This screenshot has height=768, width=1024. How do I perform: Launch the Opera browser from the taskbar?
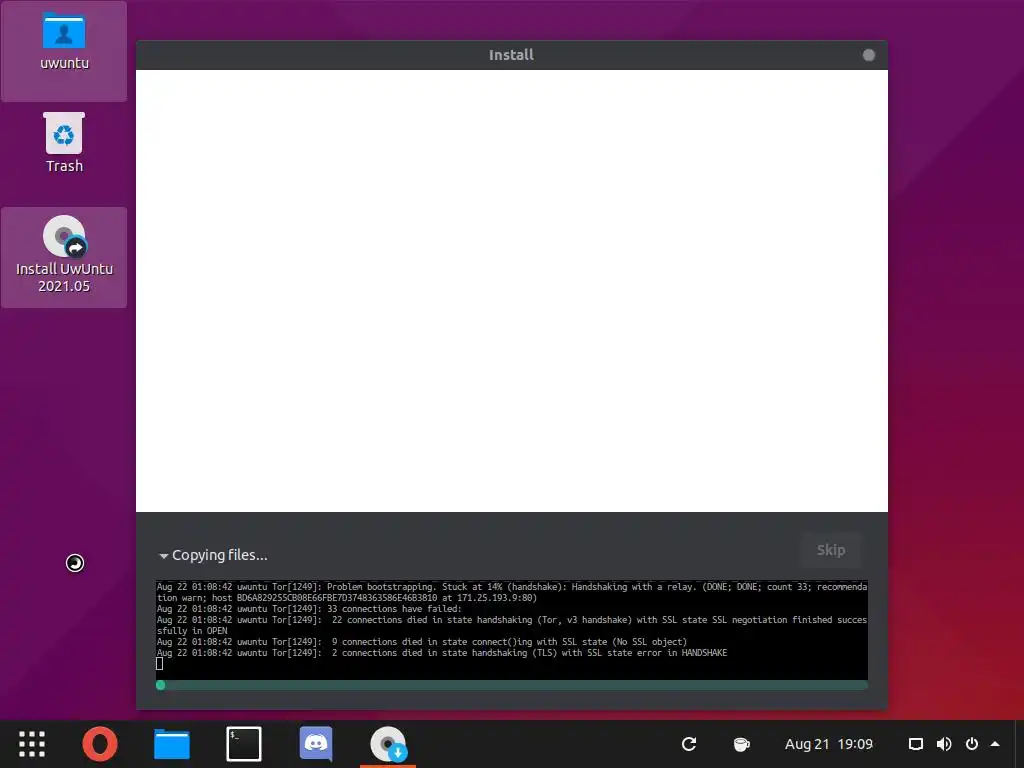[x=100, y=744]
